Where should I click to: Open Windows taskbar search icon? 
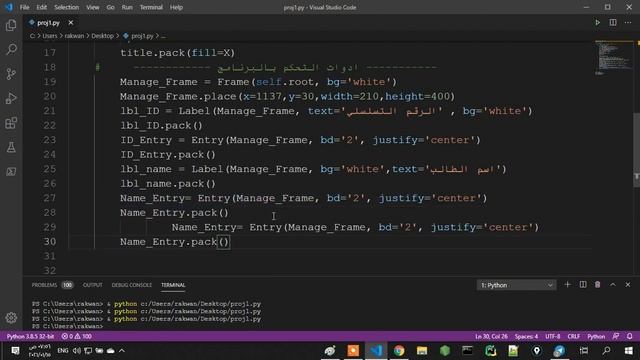607,351
